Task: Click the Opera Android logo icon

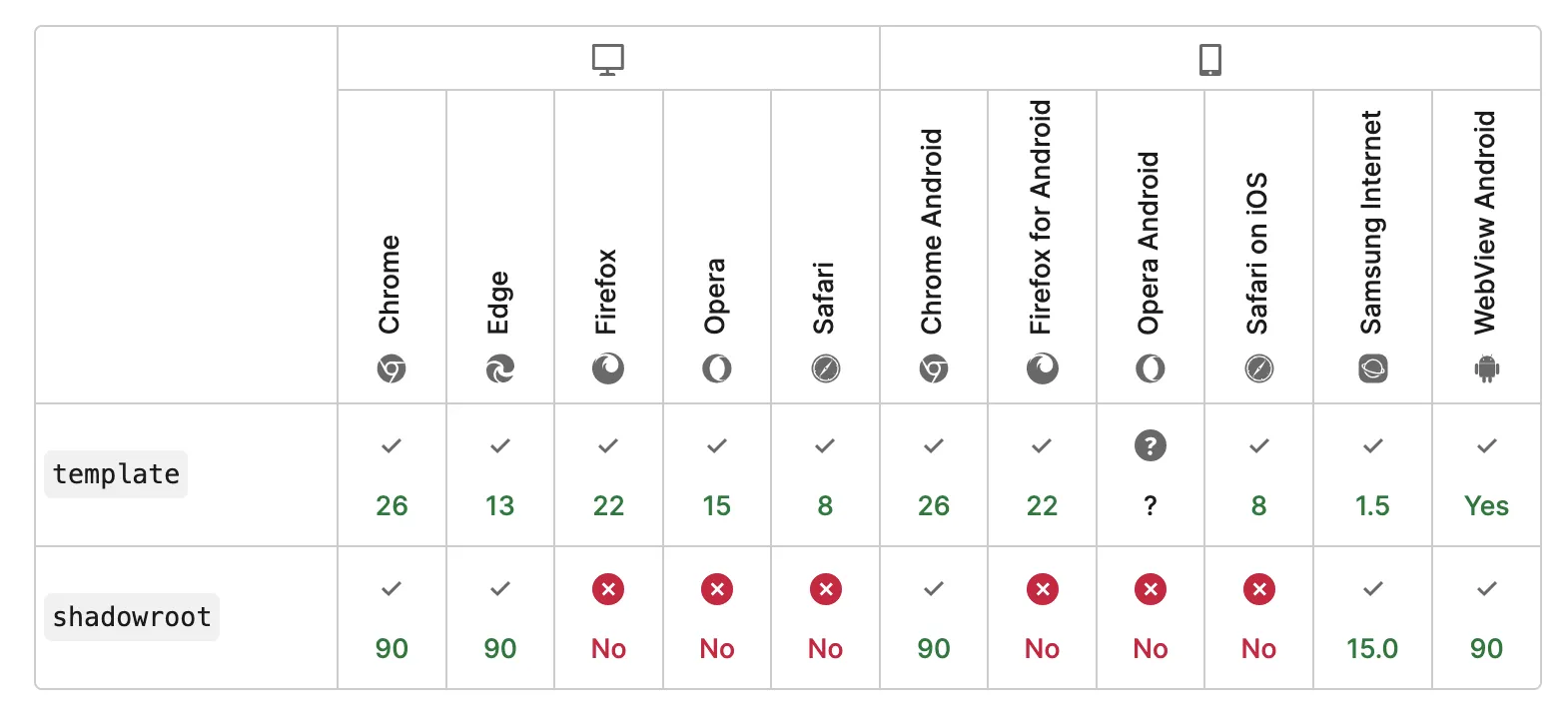Action: 1150,369
